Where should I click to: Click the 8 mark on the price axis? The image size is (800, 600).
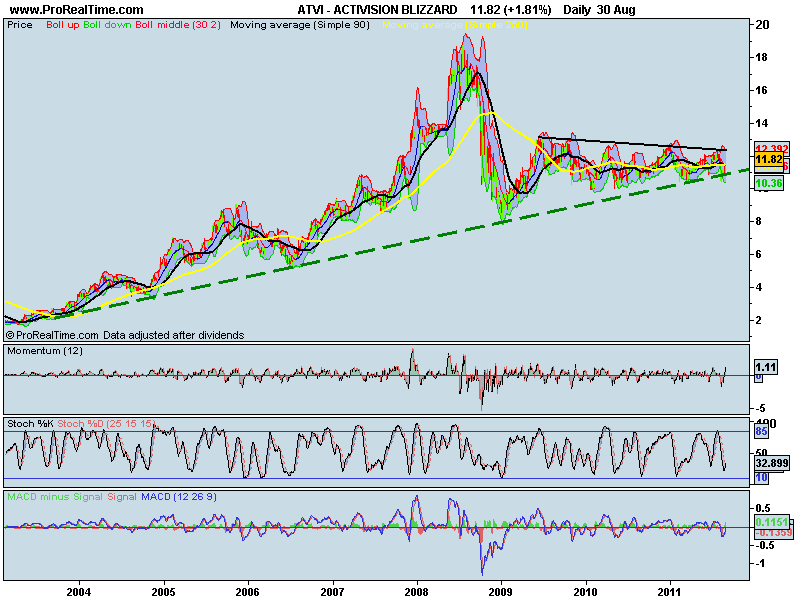point(758,221)
